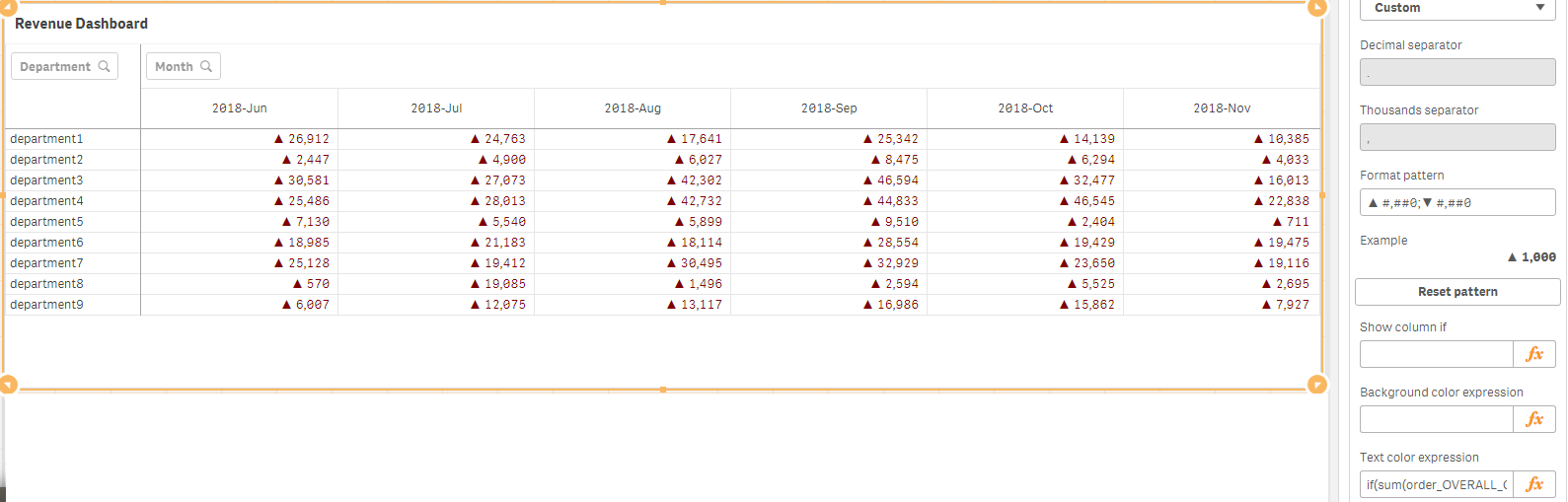This screenshot has width=1568, height=502.
Task: Select the department3 row label
Action: click(46, 180)
